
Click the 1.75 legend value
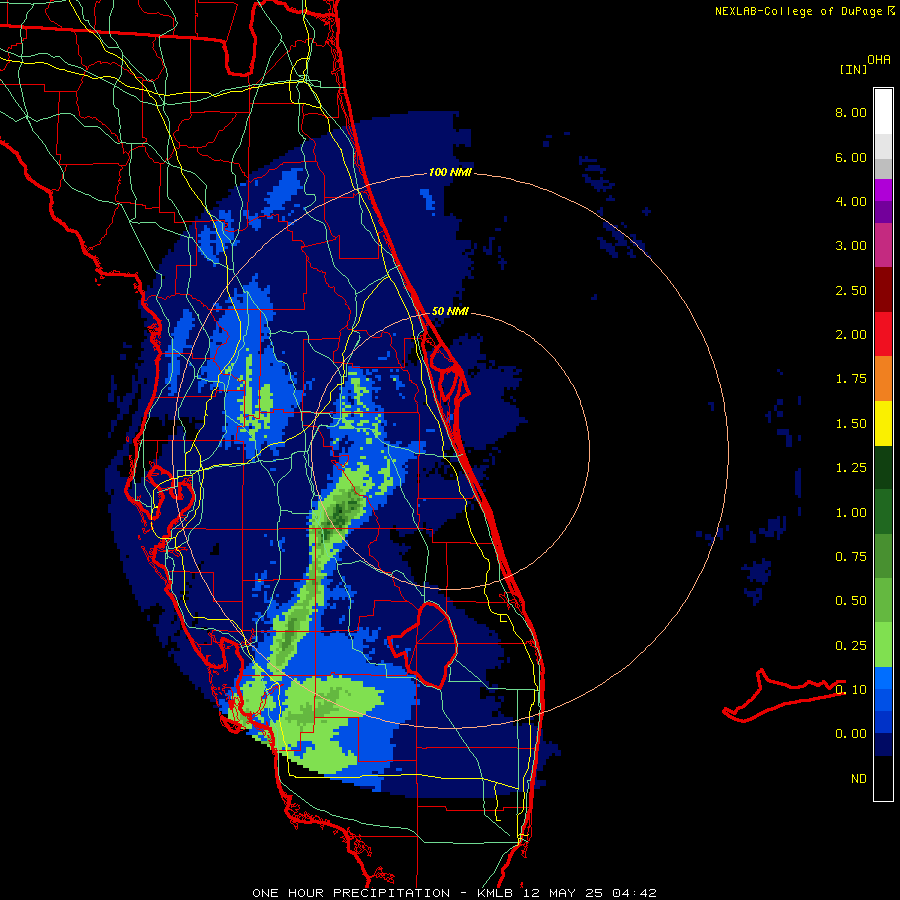(851, 379)
